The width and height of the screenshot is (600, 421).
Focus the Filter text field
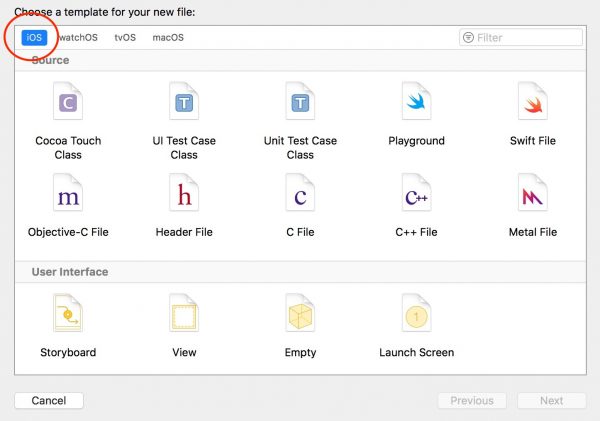click(521, 38)
